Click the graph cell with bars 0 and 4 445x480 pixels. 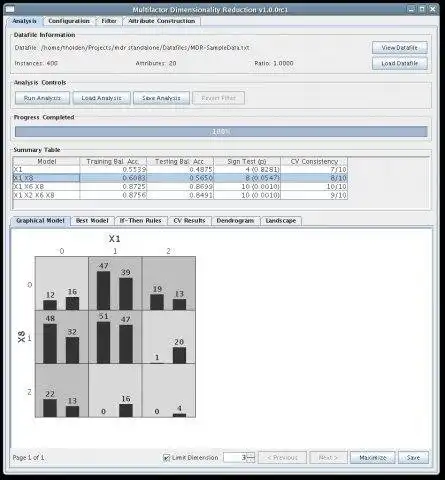click(169, 390)
